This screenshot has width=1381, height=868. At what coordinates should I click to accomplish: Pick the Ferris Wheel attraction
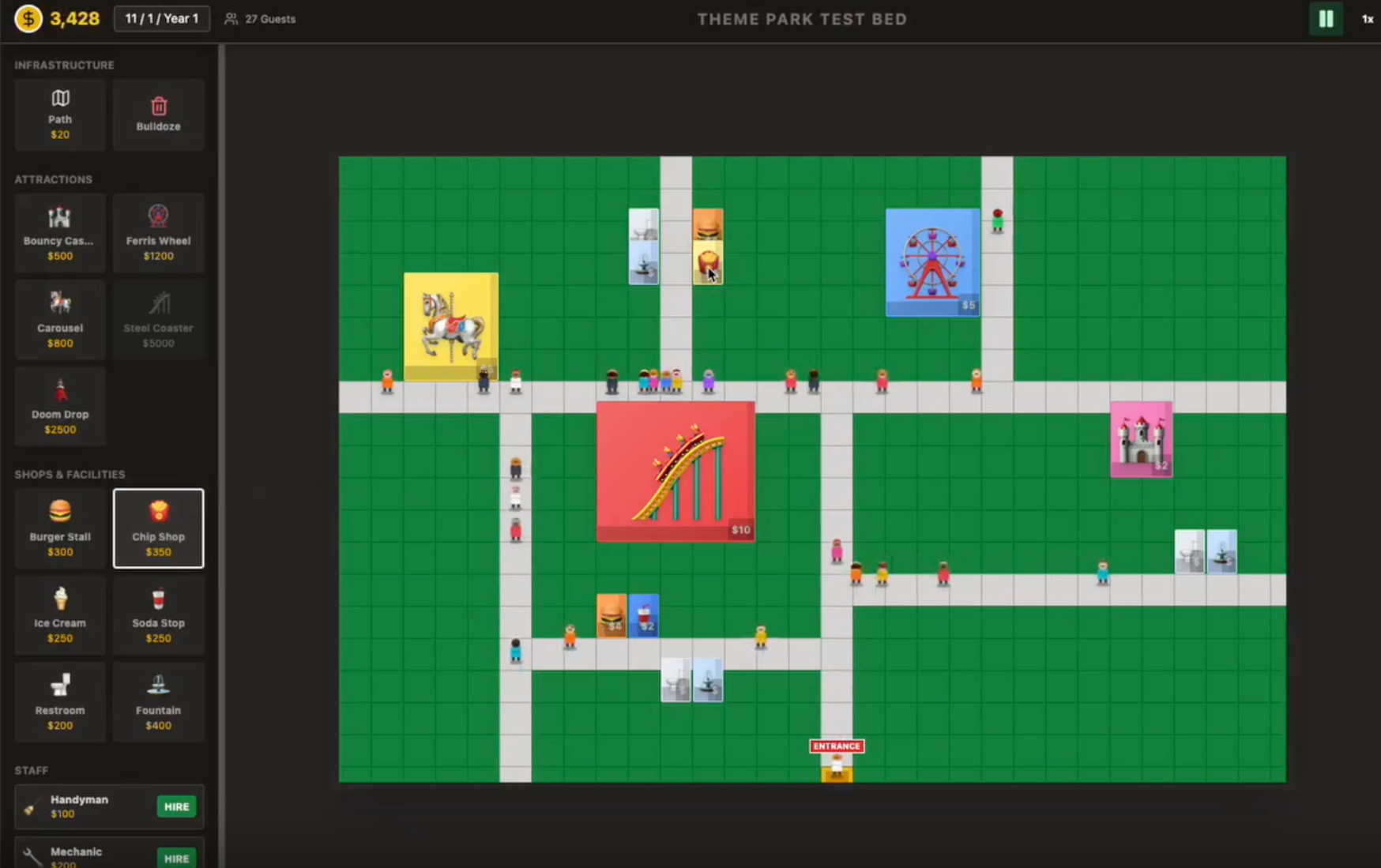click(158, 233)
